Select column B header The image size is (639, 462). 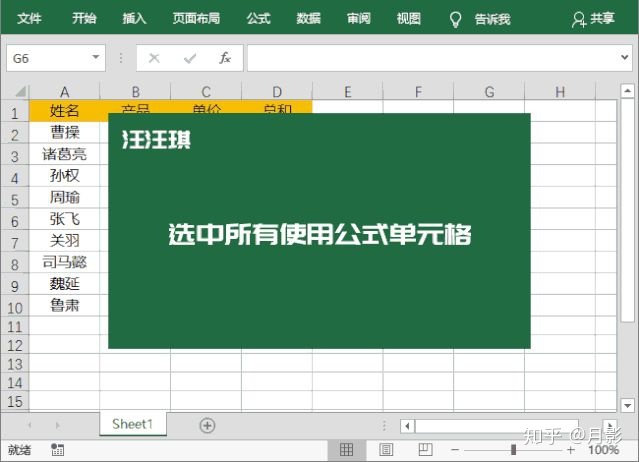(x=135, y=92)
